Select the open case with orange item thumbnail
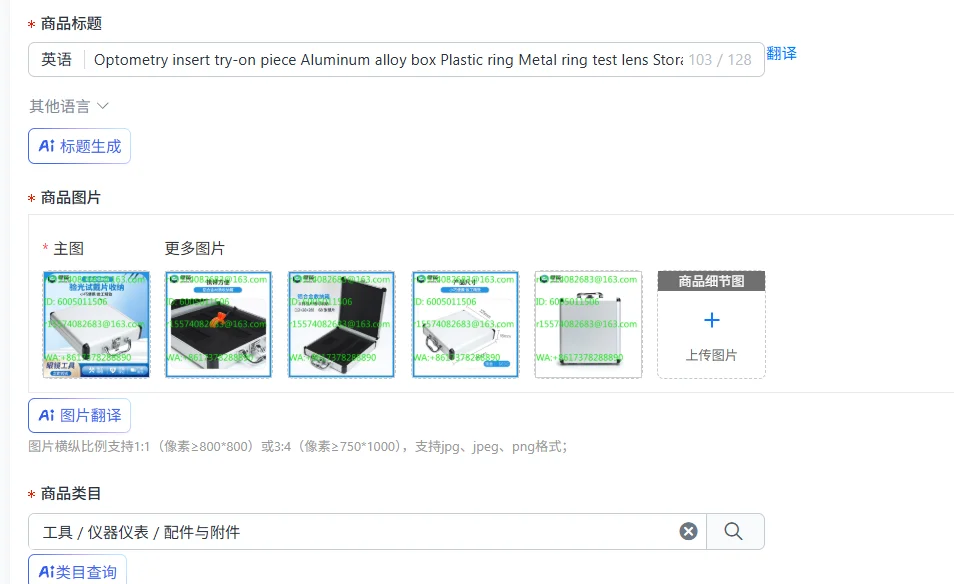Viewport: 954px width, 584px height. tap(218, 324)
